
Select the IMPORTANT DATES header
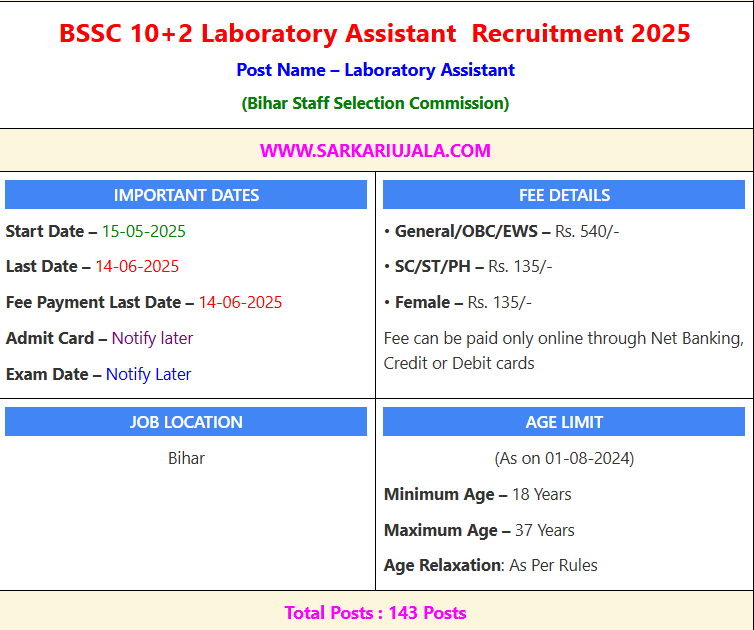186,195
